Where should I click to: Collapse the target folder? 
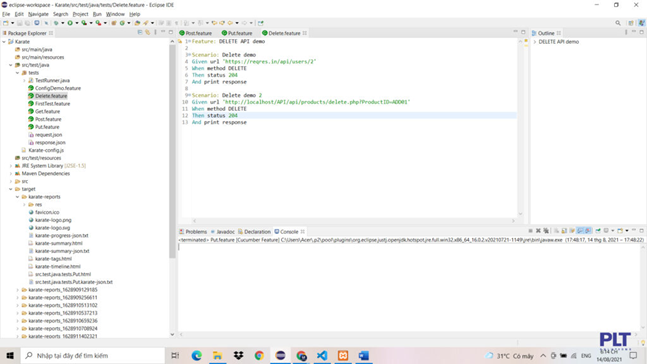(11, 189)
